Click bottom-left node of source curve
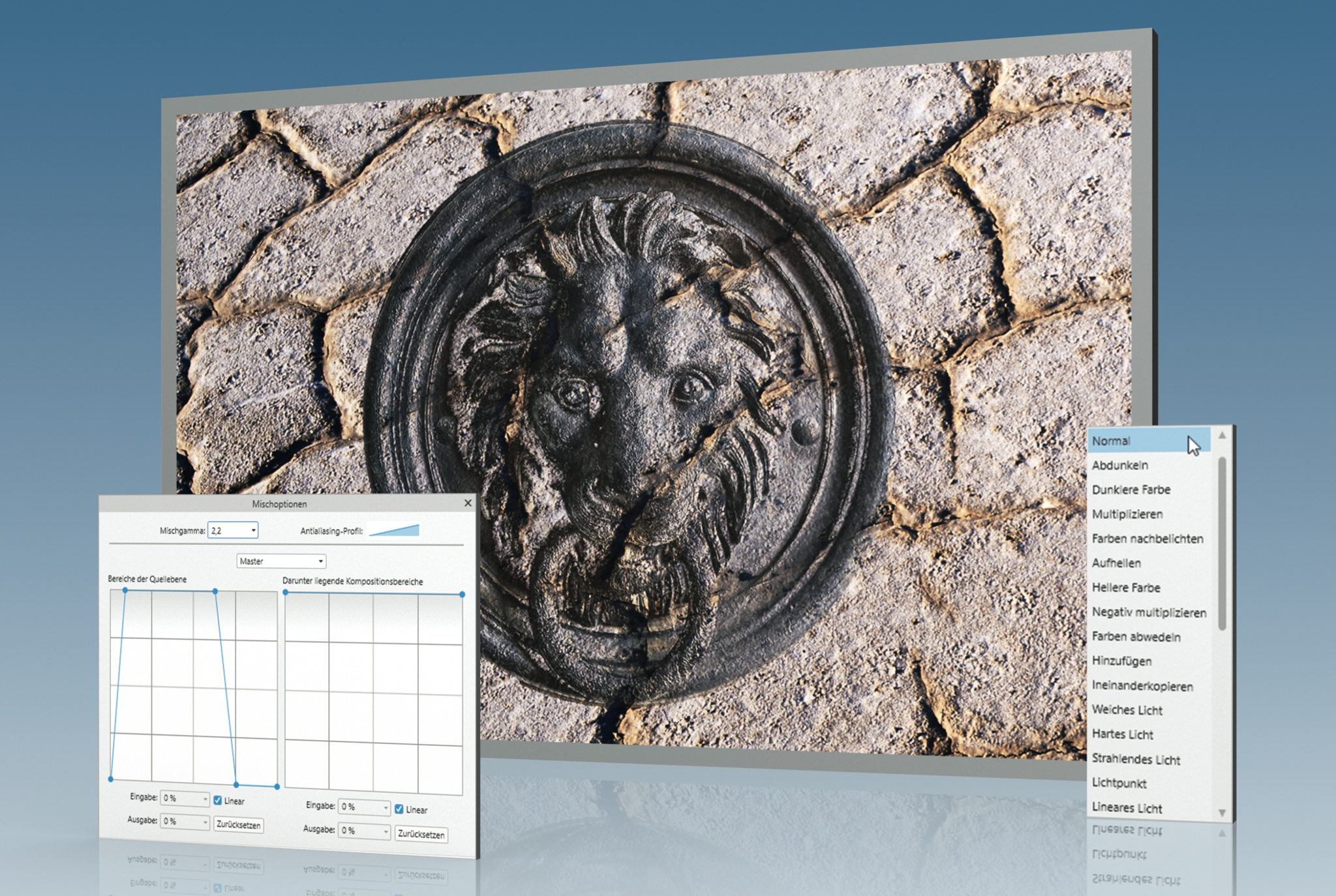 (111, 779)
